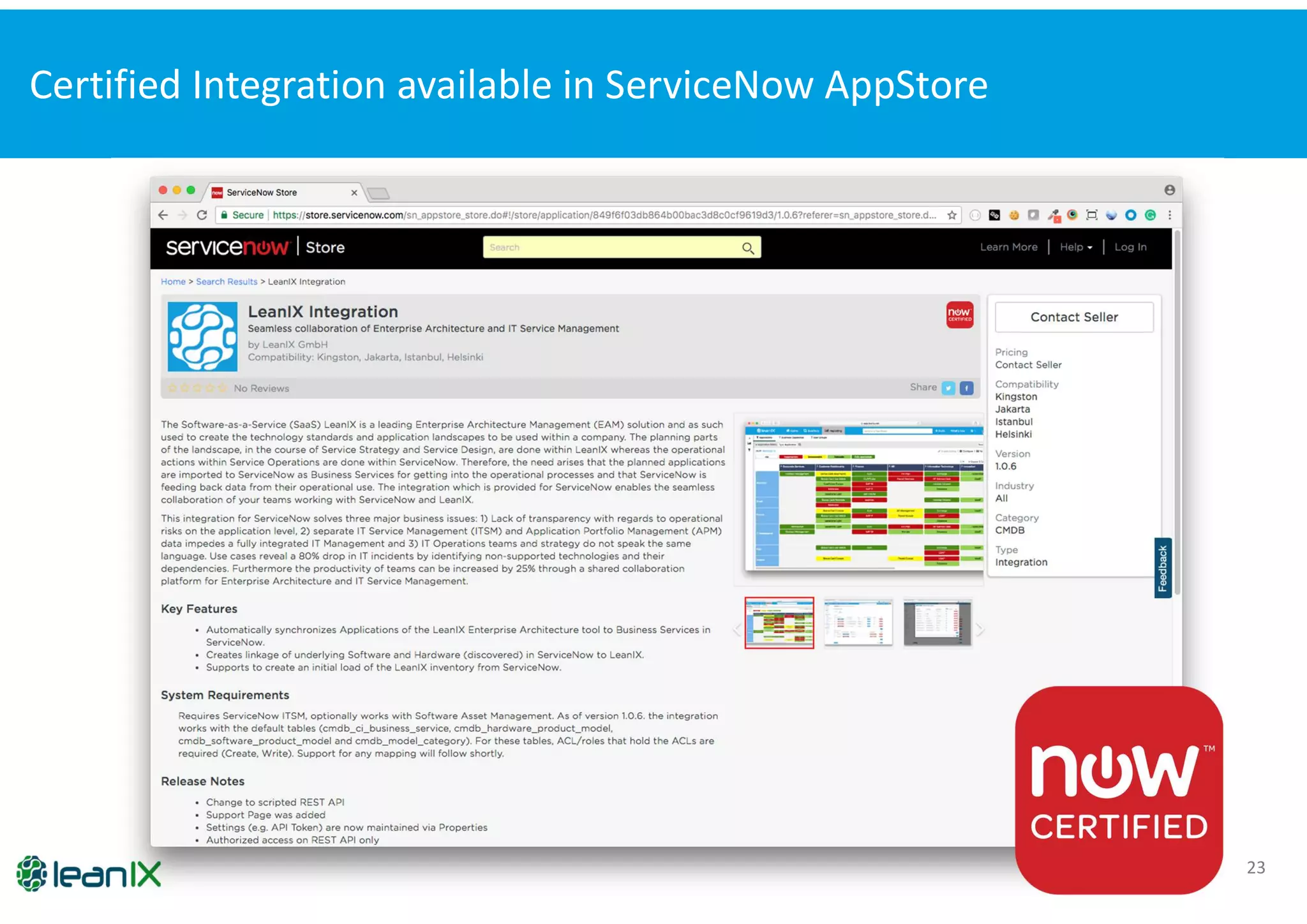
Task: Open the grey square extension icon
Action: tap(1033, 215)
